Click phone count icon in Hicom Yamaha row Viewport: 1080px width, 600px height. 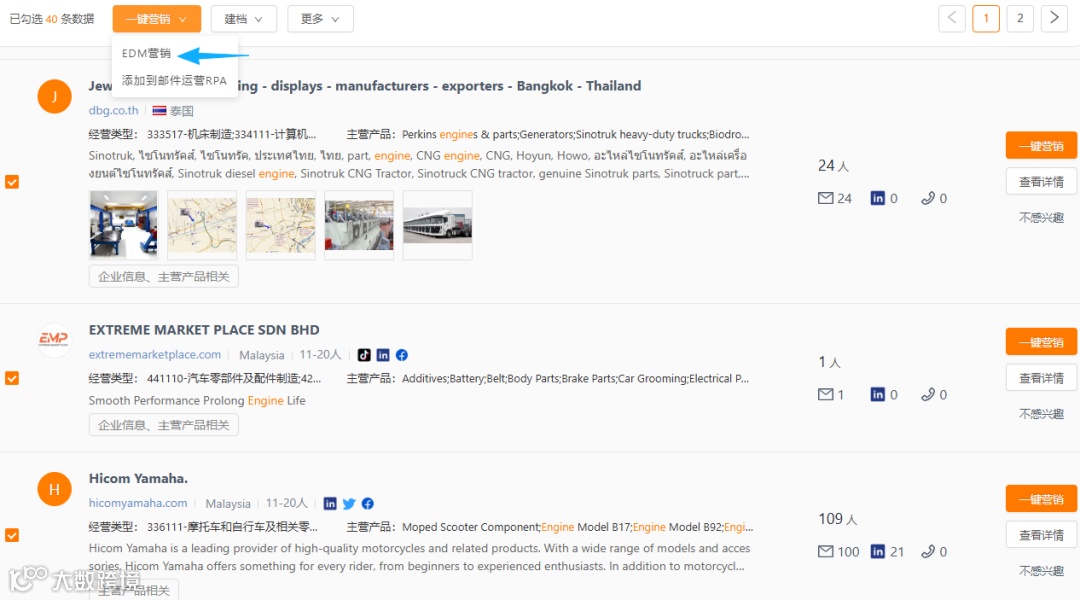click(x=928, y=552)
